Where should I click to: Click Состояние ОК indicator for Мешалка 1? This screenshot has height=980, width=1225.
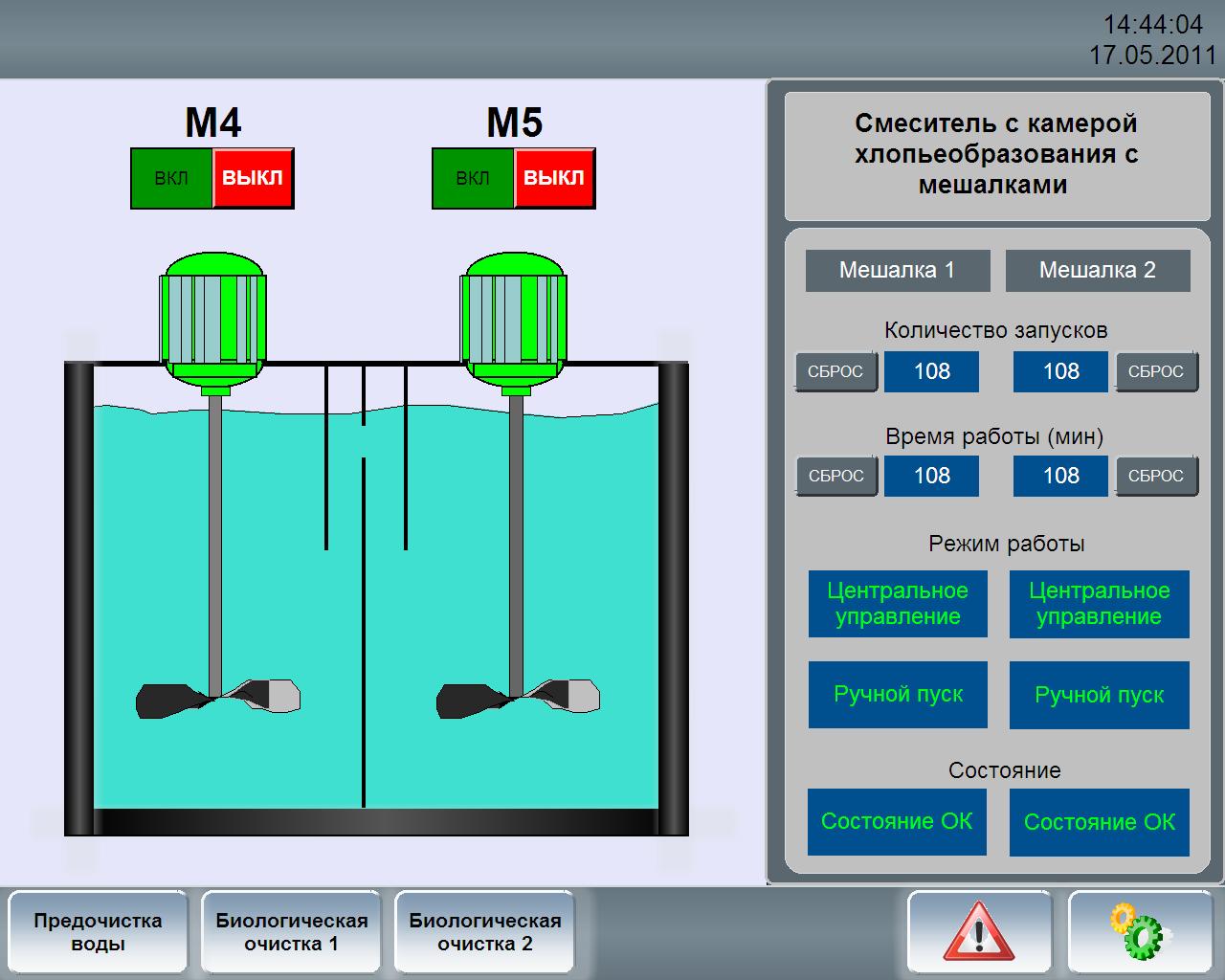point(898,821)
